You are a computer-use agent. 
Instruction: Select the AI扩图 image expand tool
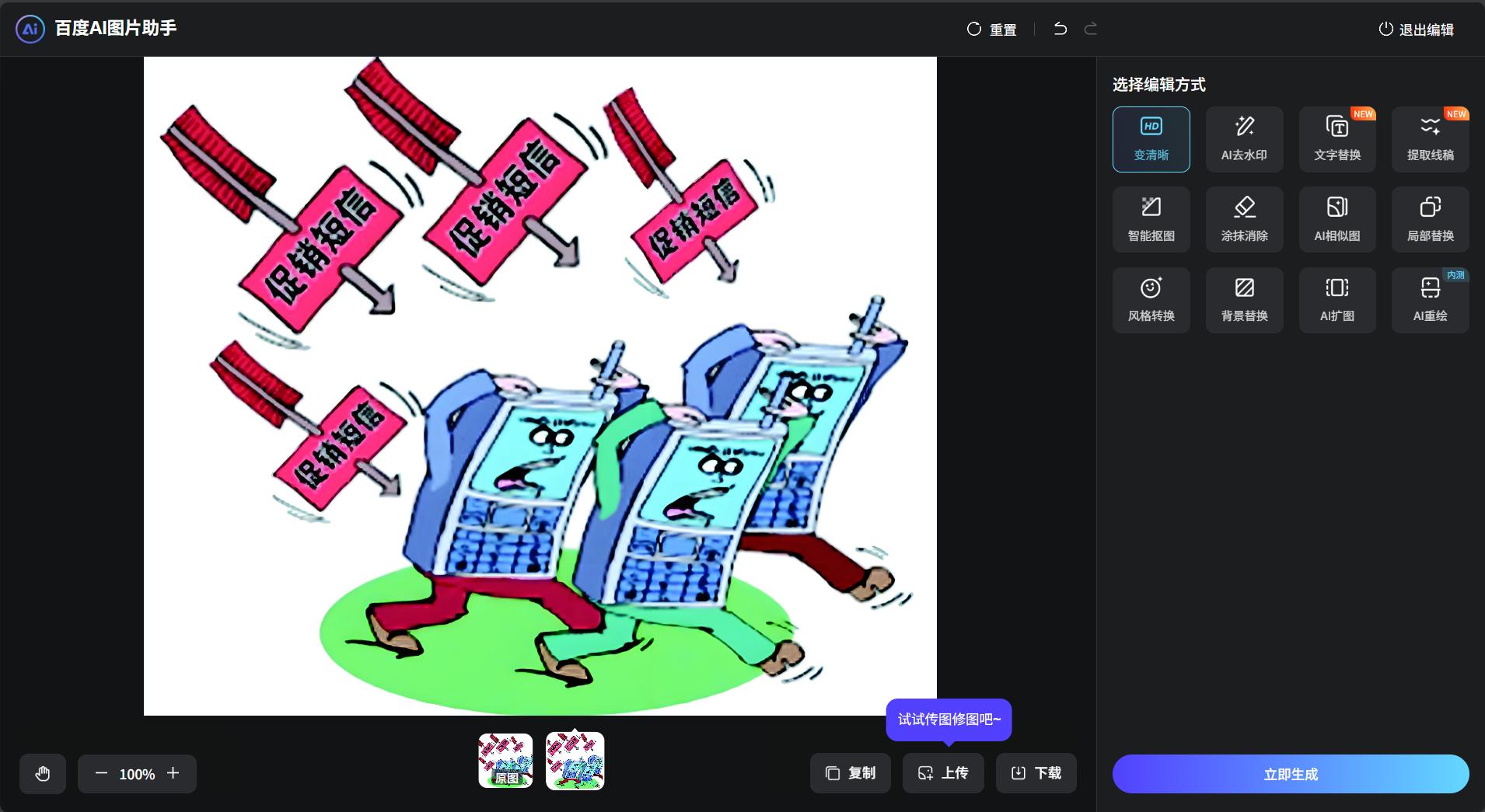pyautogui.click(x=1337, y=300)
